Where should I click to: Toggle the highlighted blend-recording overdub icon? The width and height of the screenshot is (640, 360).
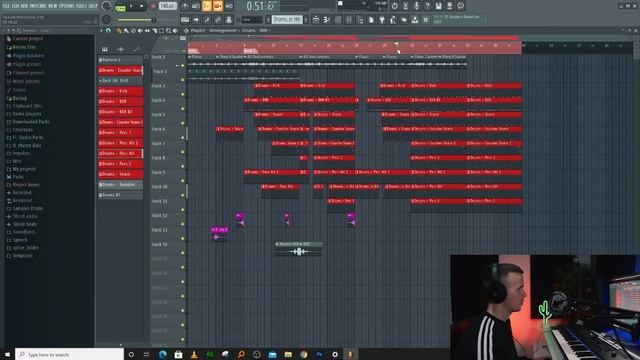click(218, 6)
